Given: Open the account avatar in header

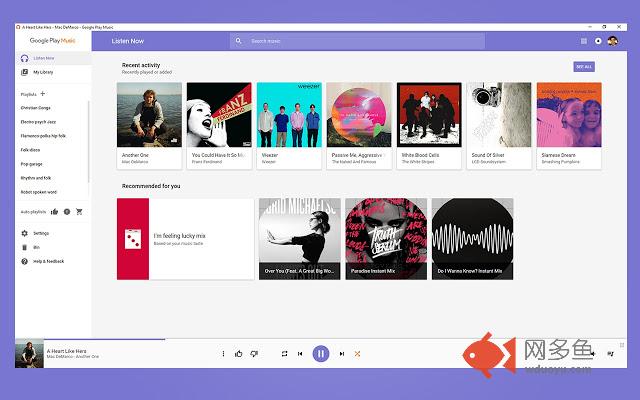Looking at the screenshot, I should click(x=613, y=41).
